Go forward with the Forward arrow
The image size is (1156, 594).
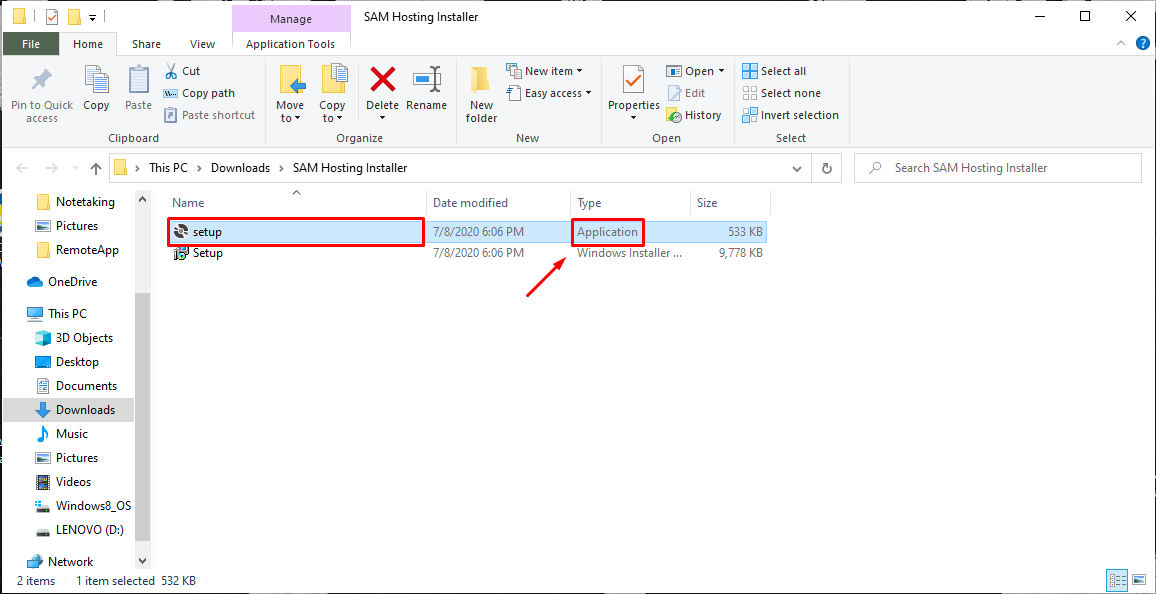[52, 168]
